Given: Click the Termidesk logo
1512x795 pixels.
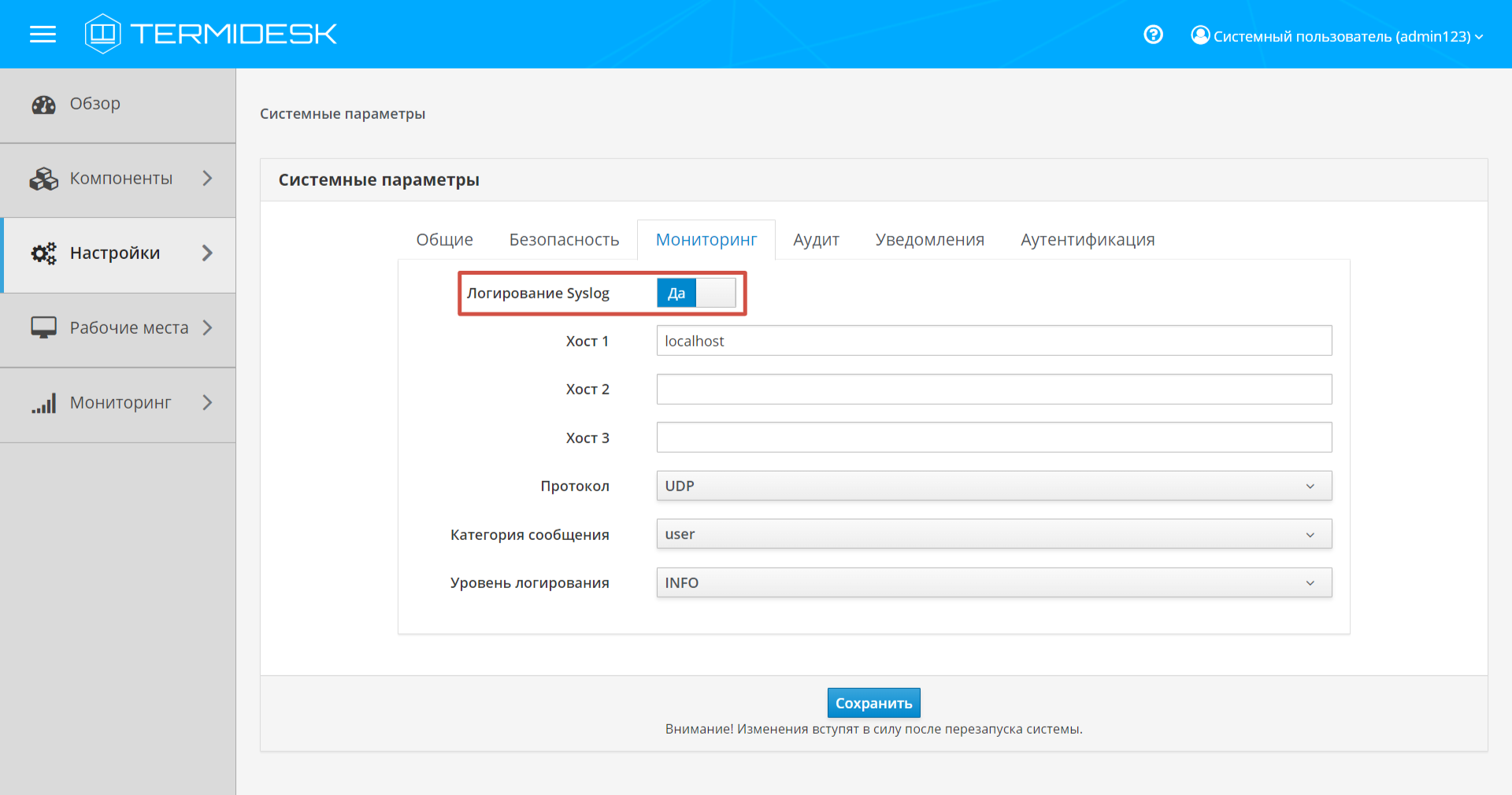Looking at the screenshot, I should 211,34.
